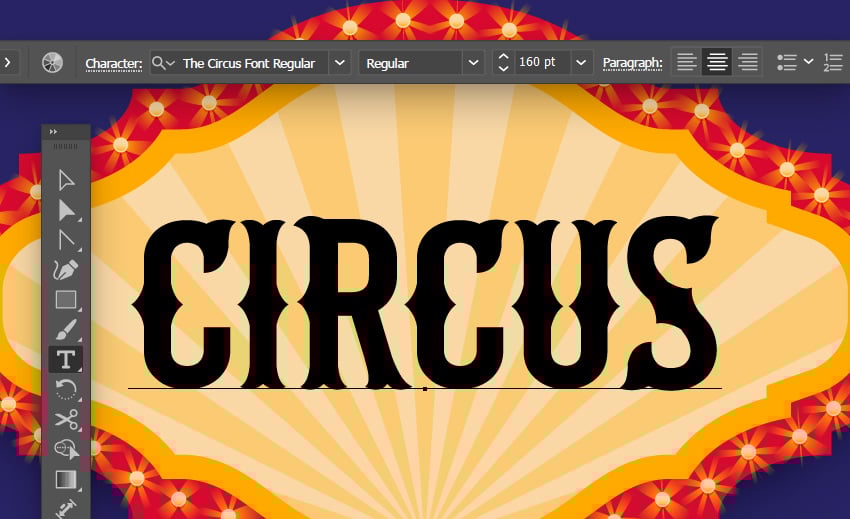Decrease font size with down stepper arrow
The image size is (850, 519).
504,69
